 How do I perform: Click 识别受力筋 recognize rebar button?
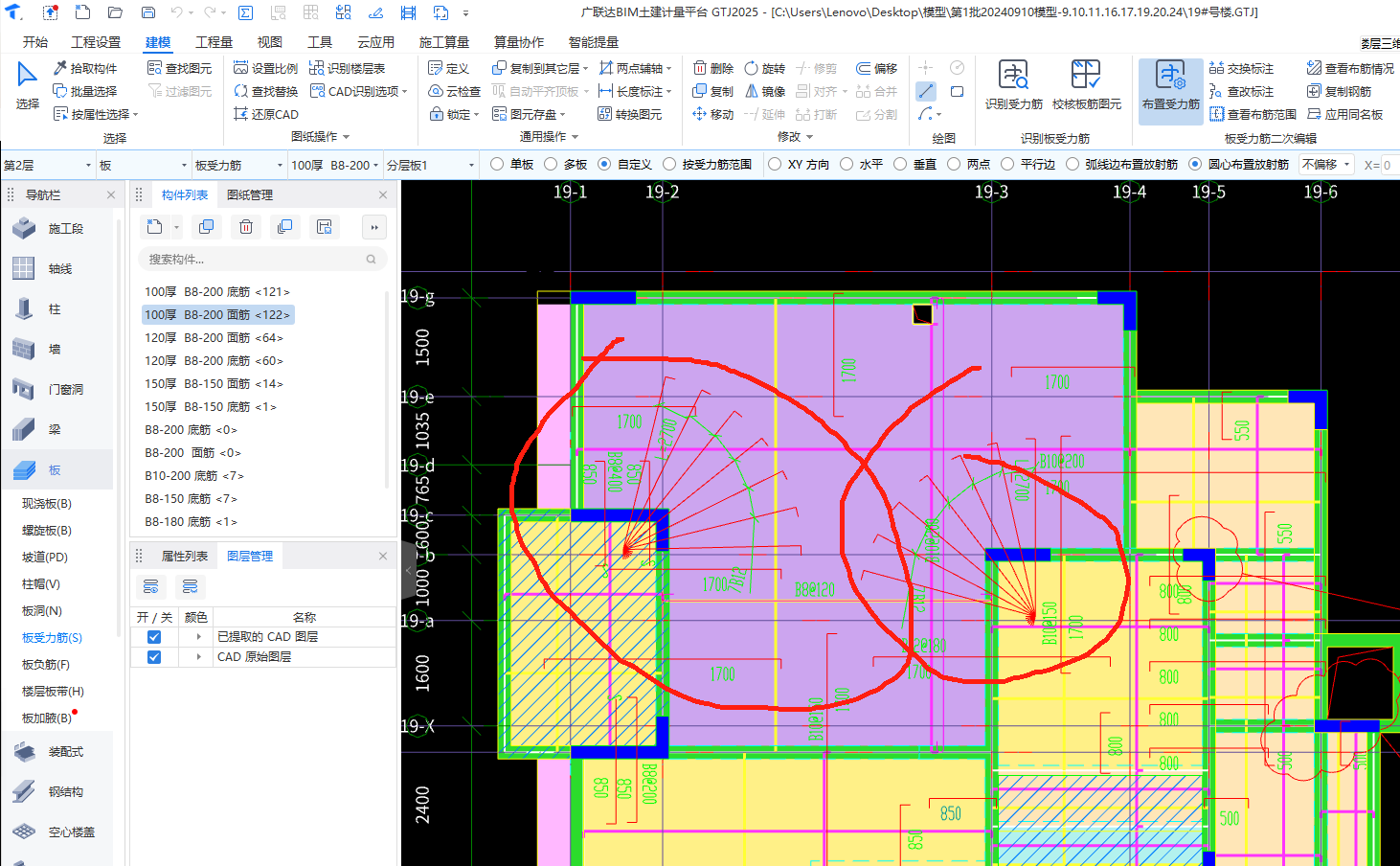pos(1013,85)
